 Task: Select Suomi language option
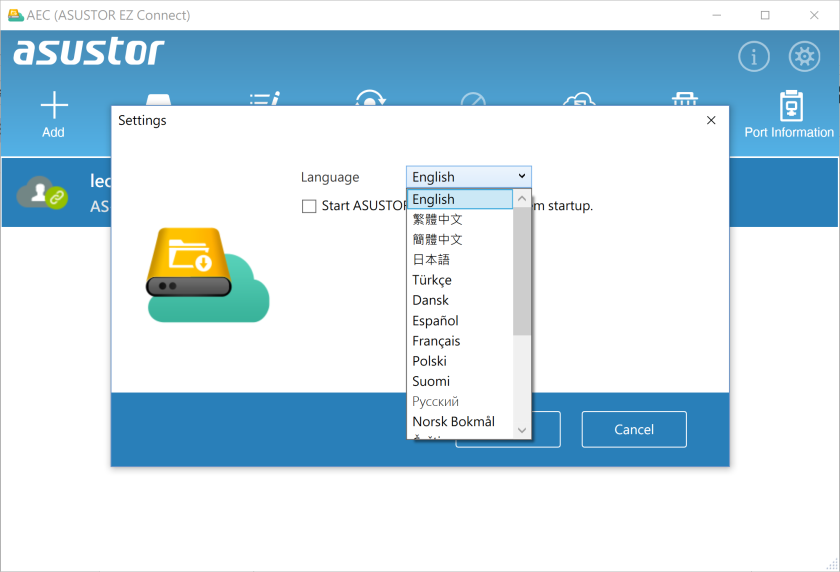tap(460, 381)
